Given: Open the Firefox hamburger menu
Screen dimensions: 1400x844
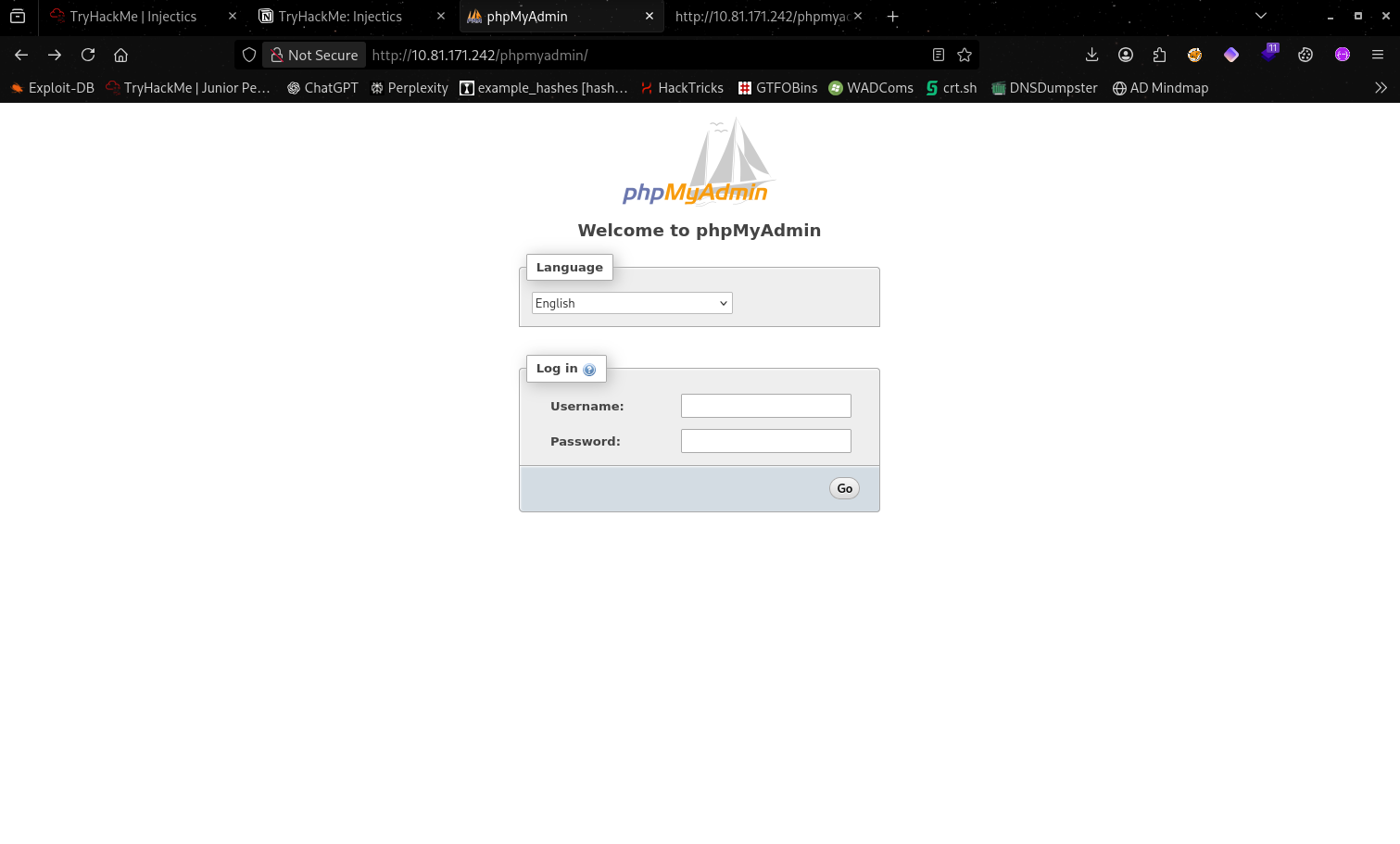Looking at the screenshot, I should pyautogui.click(x=1378, y=55).
